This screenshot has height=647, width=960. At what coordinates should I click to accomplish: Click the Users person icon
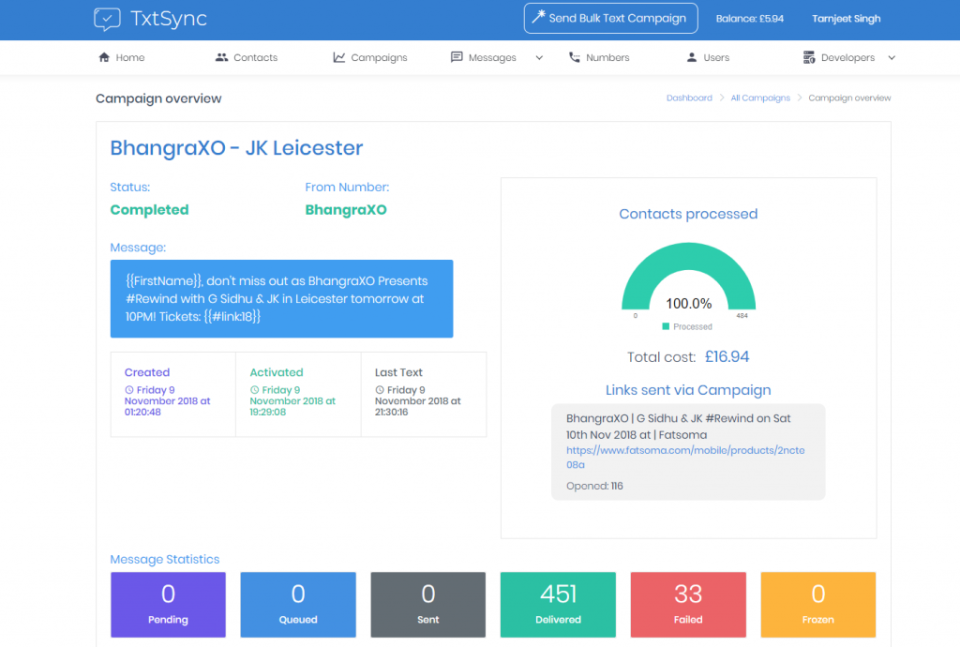click(x=691, y=57)
